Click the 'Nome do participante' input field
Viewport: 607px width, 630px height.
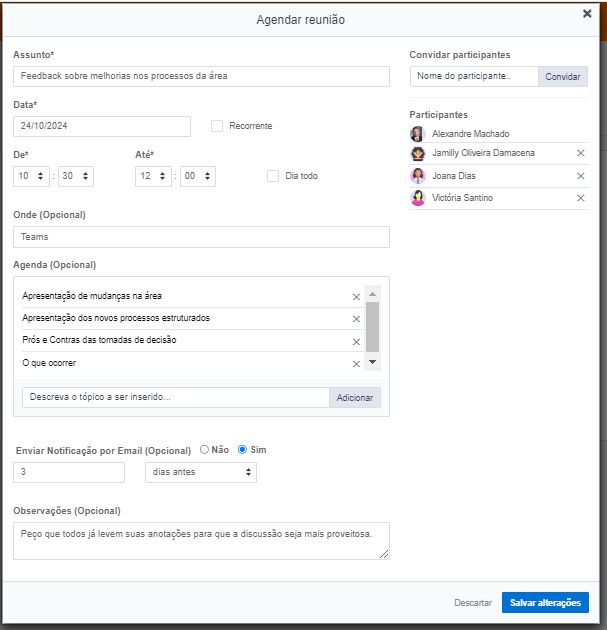point(474,76)
